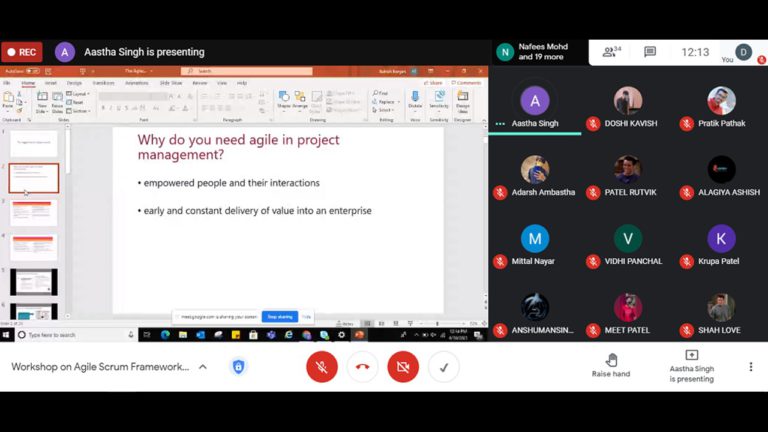Click the red REC recording indicator
Viewport: 768px width, 432px height.
tap(21, 52)
